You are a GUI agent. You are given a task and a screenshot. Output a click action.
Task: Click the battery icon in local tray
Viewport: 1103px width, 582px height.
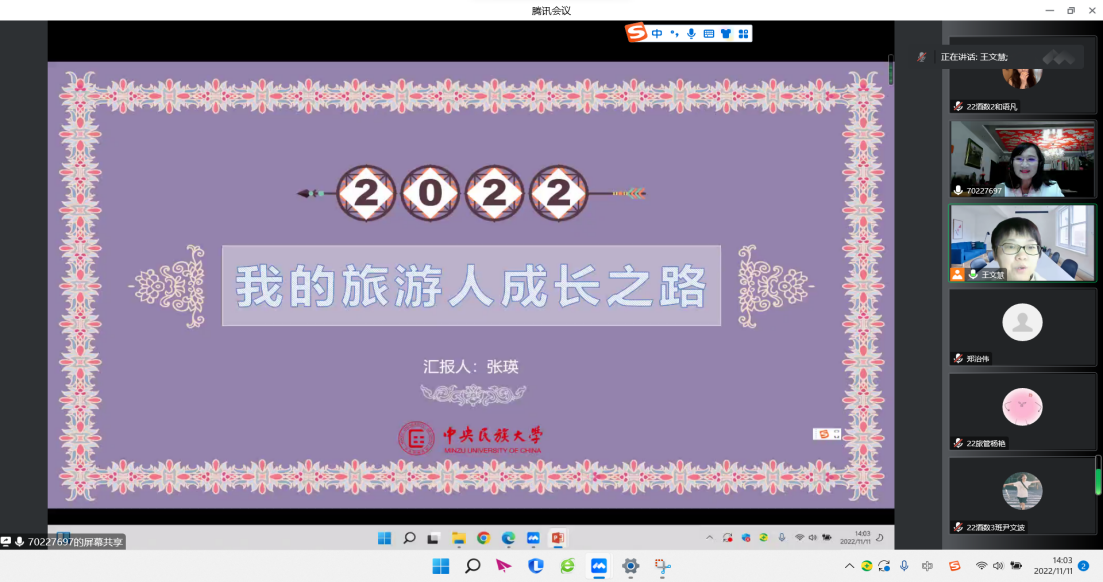click(x=1016, y=566)
